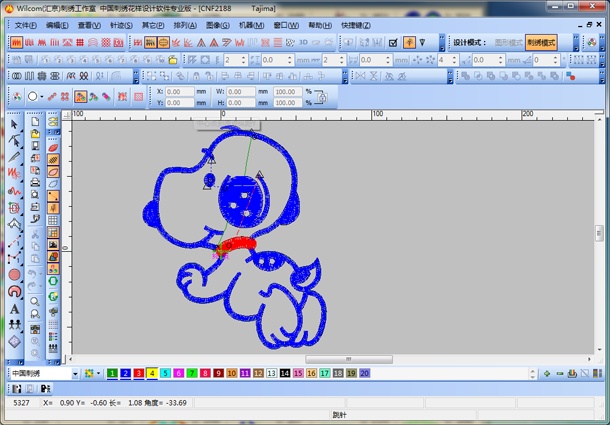
Task: Click the Save disk icon
Action: tap(35, 146)
